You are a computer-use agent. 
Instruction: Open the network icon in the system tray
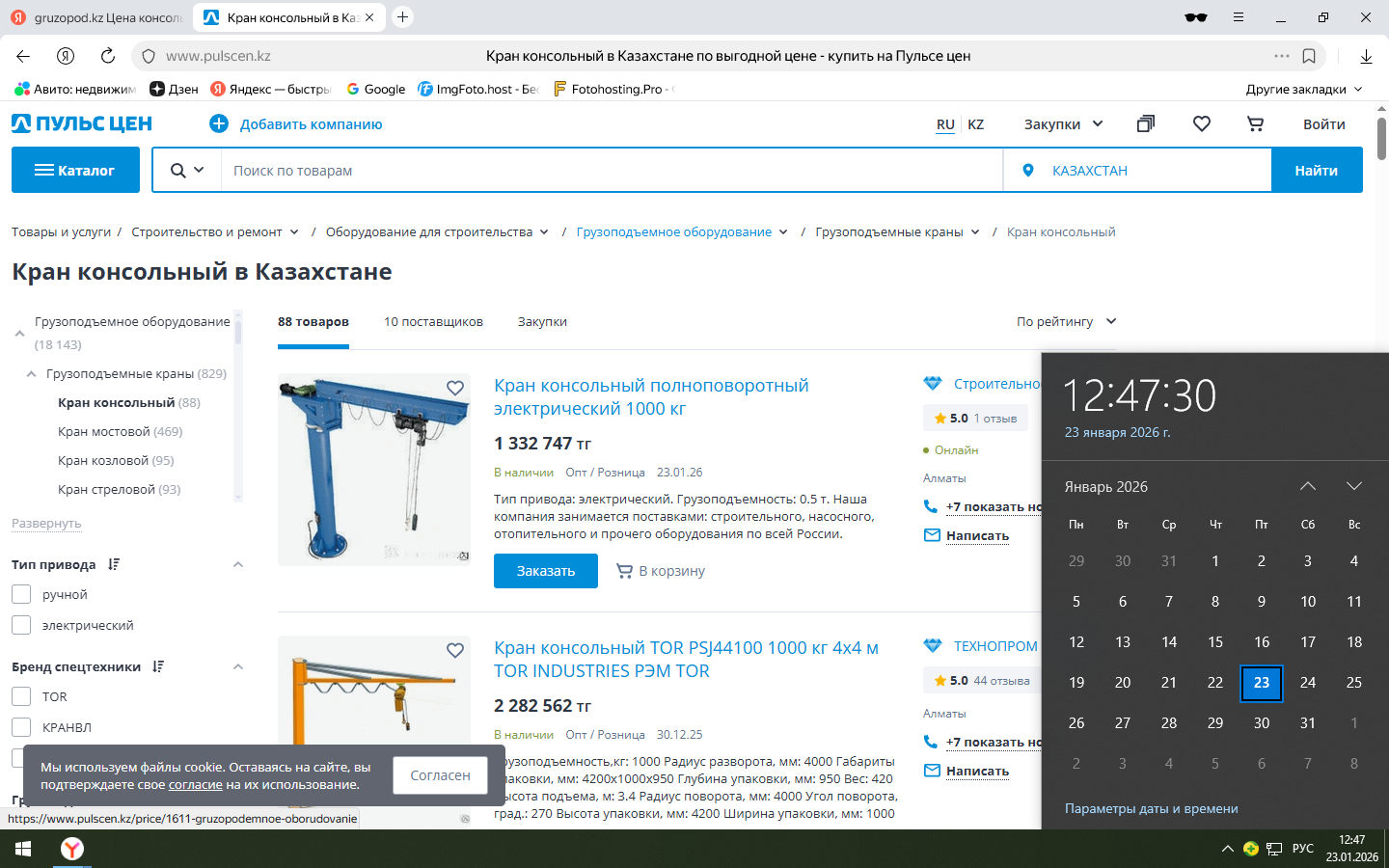1274,849
